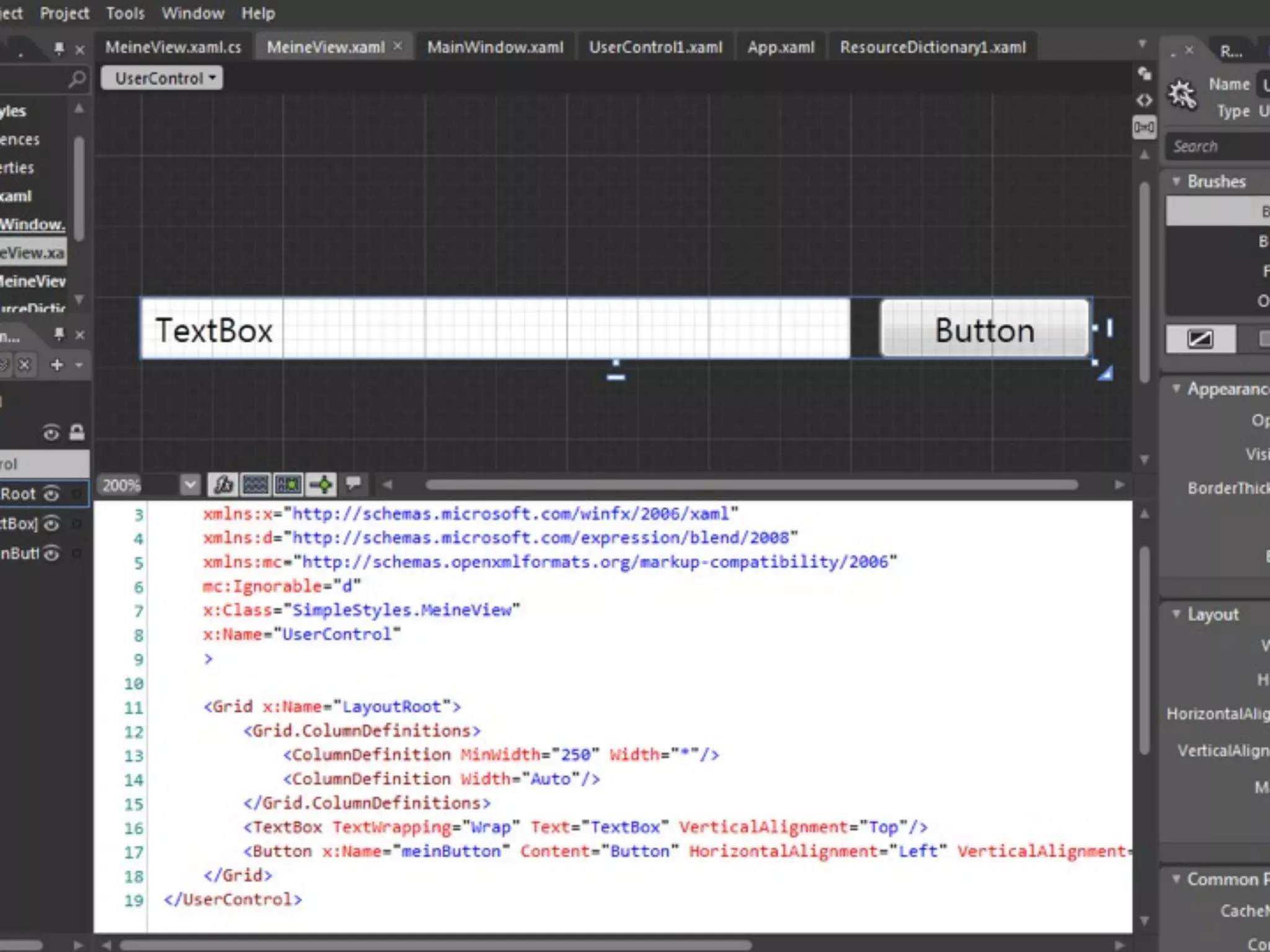Open the Tools menu

[125, 13]
